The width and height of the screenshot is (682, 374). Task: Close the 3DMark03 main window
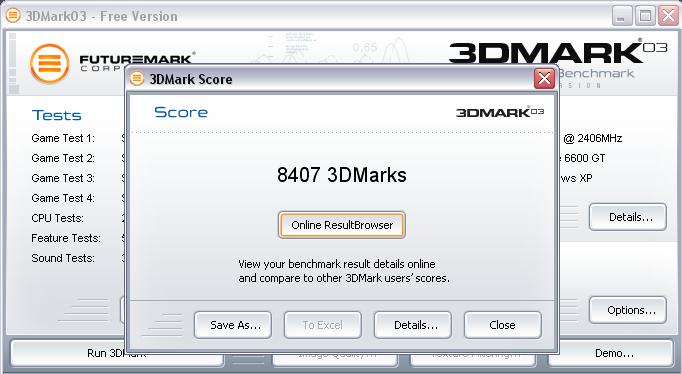669,16
